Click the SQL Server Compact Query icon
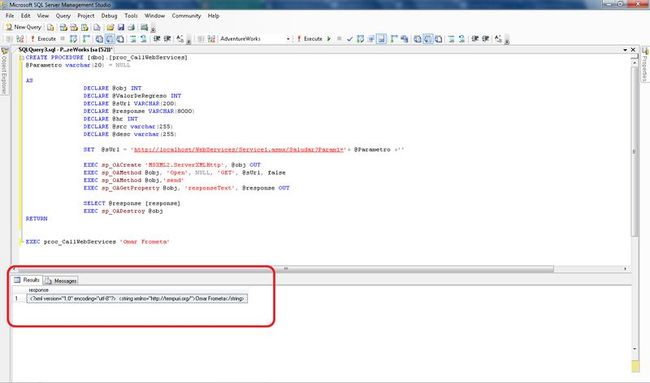The image size is (650, 383). click(x=97, y=27)
